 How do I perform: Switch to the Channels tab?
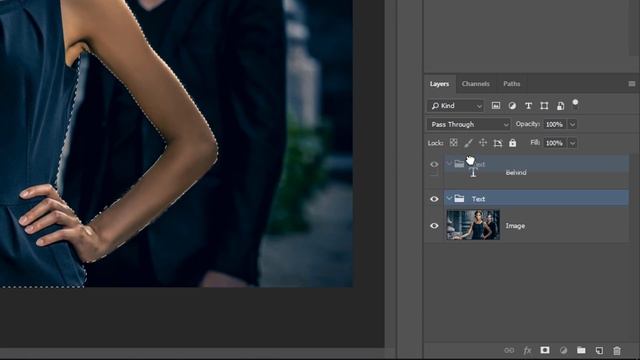point(476,84)
